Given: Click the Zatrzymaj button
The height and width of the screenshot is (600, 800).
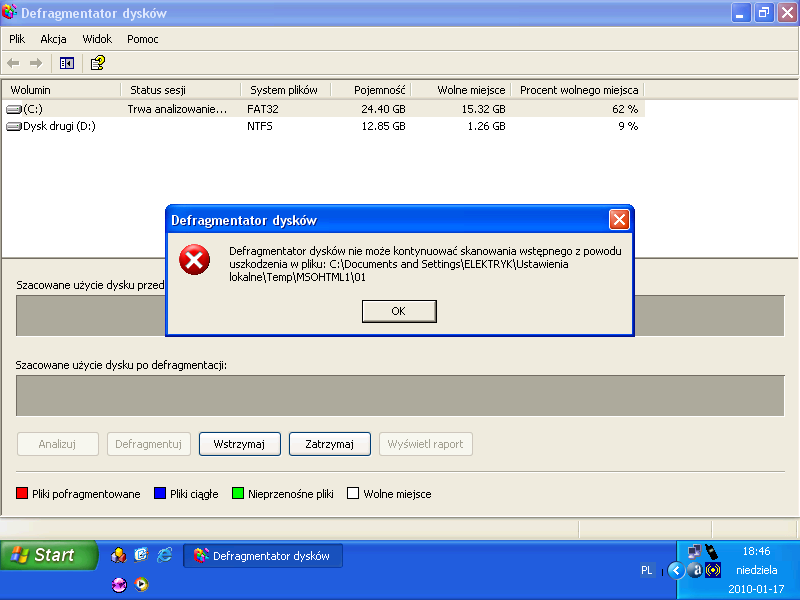Looking at the screenshot, I should click(330, 444).
